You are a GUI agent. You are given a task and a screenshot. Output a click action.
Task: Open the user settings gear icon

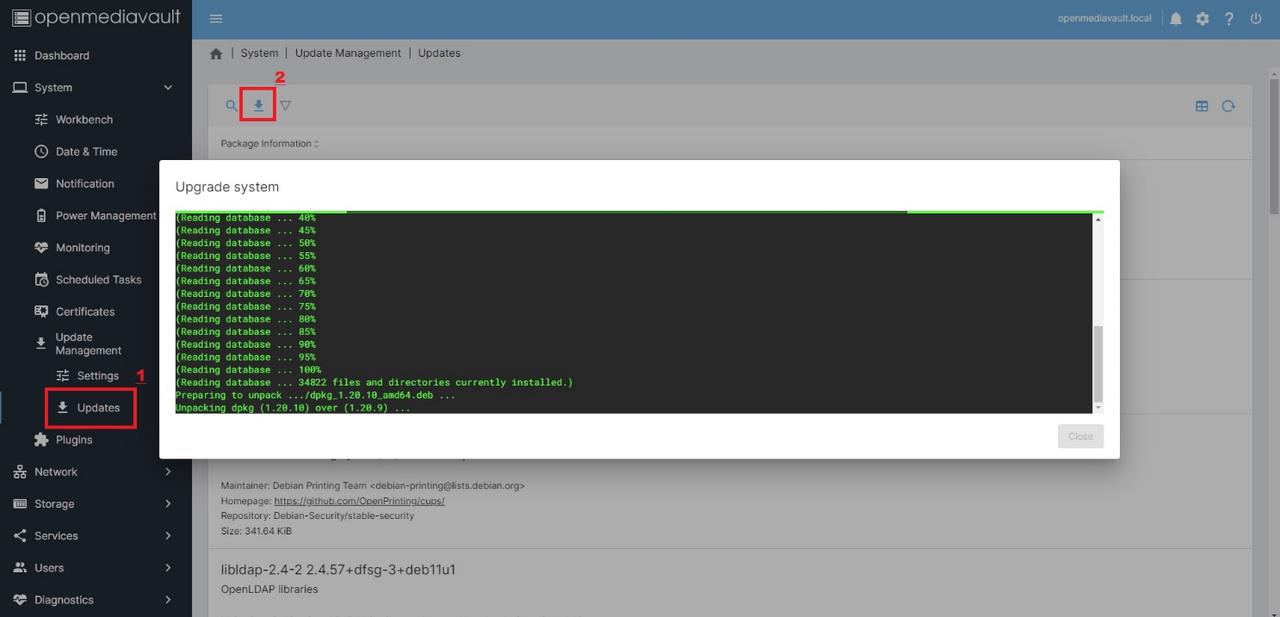pyautogui.click(x=1202, y=19)
